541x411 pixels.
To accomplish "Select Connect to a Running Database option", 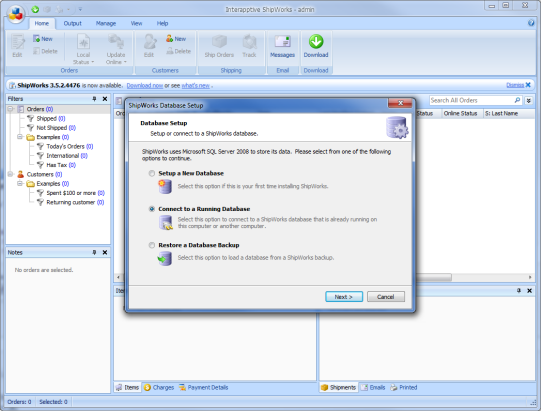I will pyautogui.click(x=151, y=209).
